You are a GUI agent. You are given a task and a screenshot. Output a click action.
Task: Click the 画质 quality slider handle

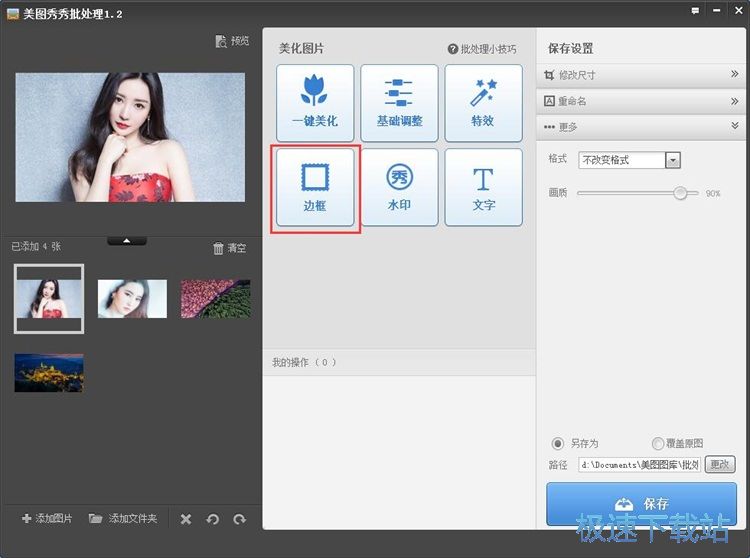681,193
